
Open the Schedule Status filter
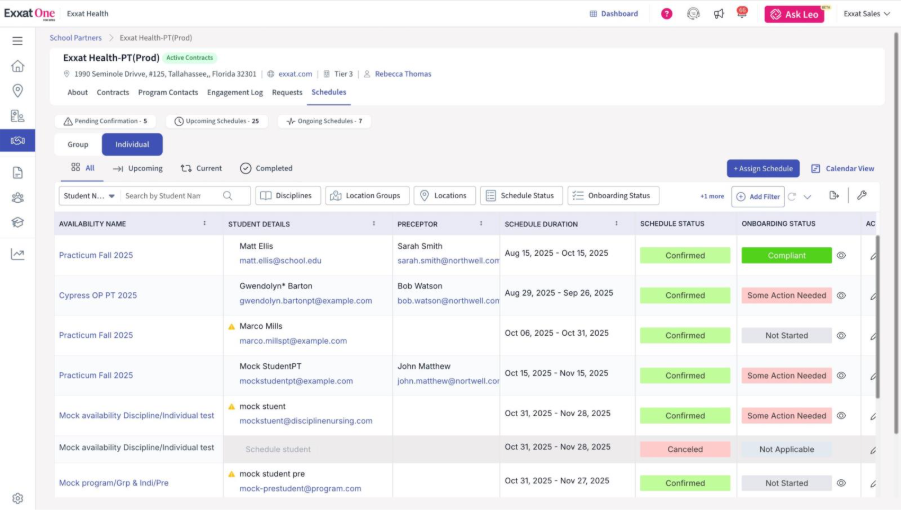pos(520,196)
